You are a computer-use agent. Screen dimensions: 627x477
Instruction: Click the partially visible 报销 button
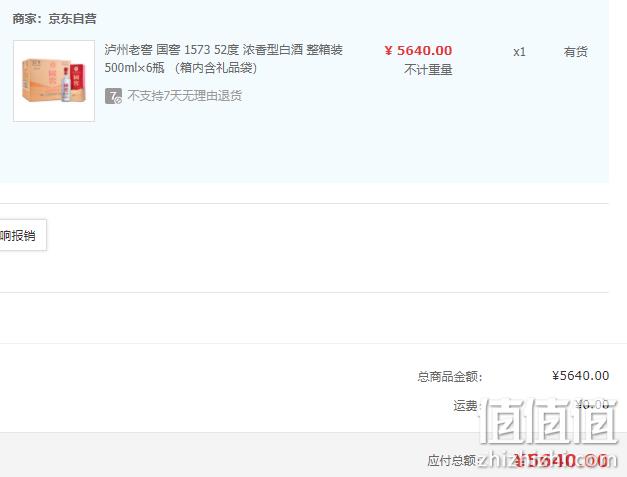(x=23, y=235)
